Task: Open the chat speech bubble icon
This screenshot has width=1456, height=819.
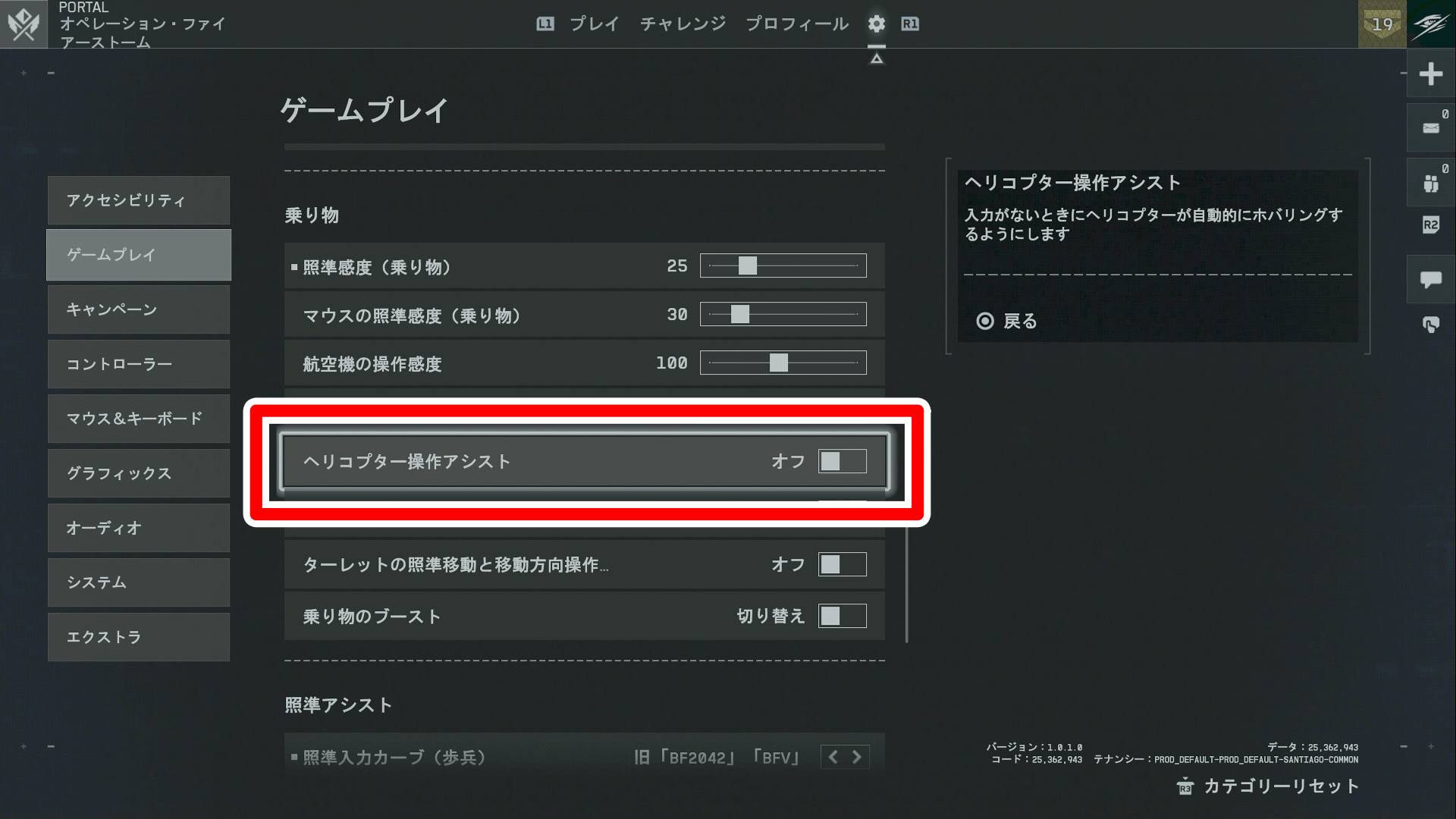Action: coord(1430,280)
